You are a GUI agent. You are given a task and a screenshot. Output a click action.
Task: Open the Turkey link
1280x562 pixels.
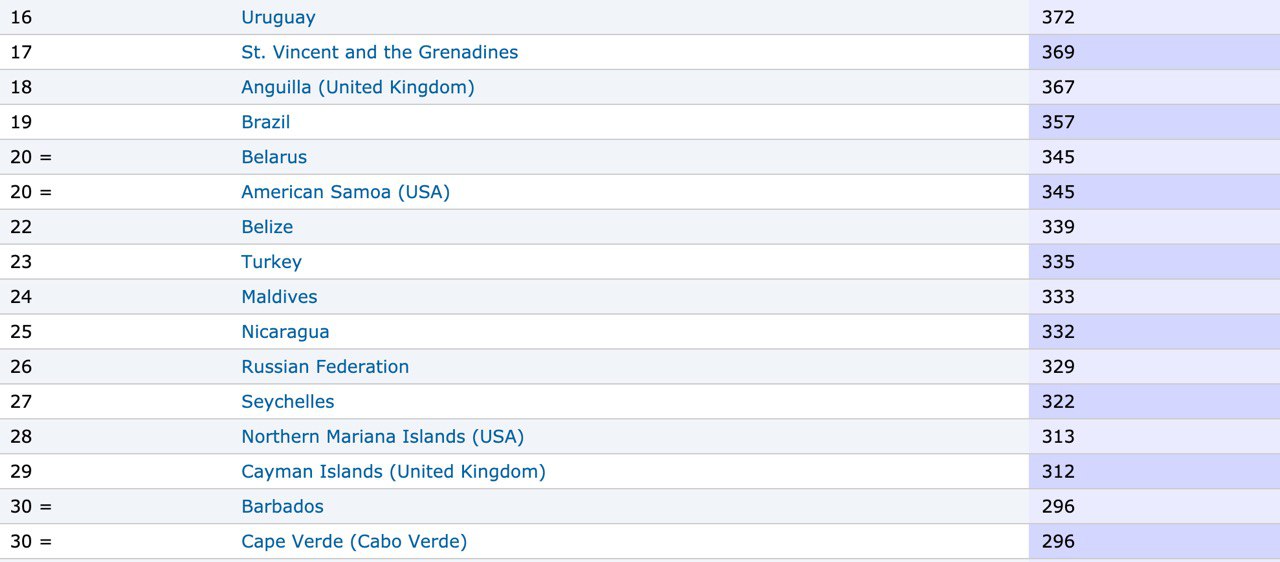[271, 262]
